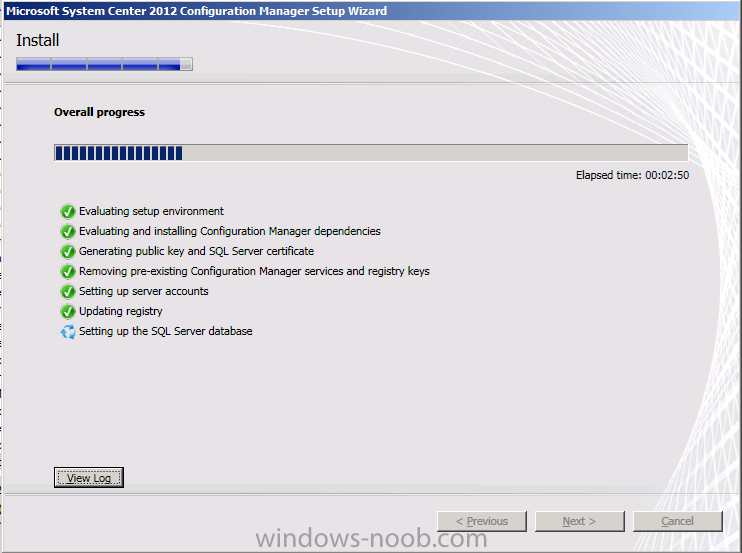
Task: Click the in-progress icon for SQL Server database
Action: (68, 332)
